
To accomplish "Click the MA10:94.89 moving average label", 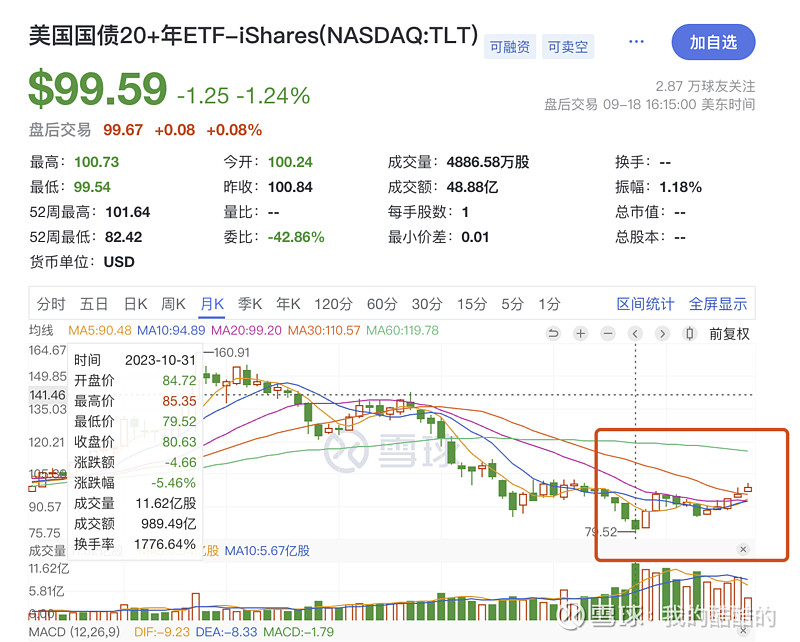I will 171,331.
